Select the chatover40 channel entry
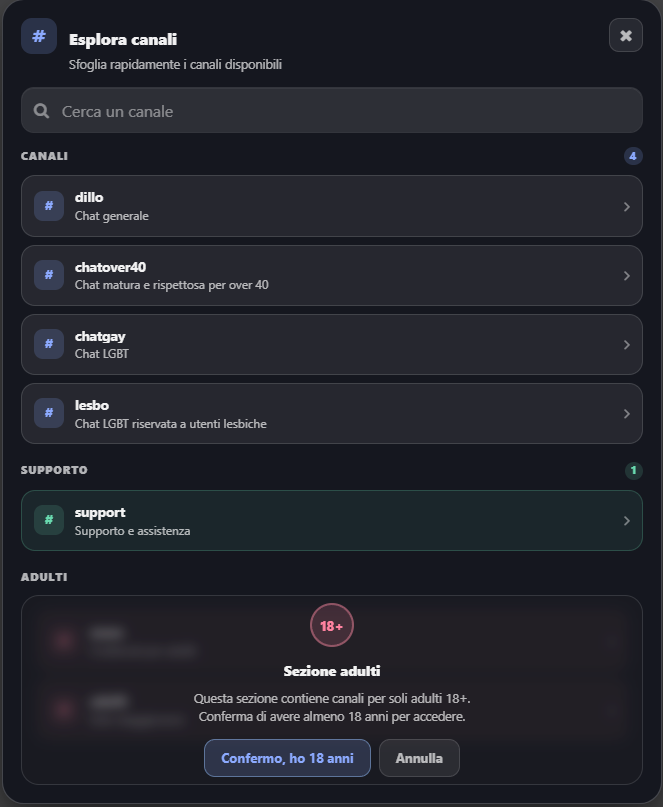The height and width of the screenshot is (807, 663). pos(331,275)
